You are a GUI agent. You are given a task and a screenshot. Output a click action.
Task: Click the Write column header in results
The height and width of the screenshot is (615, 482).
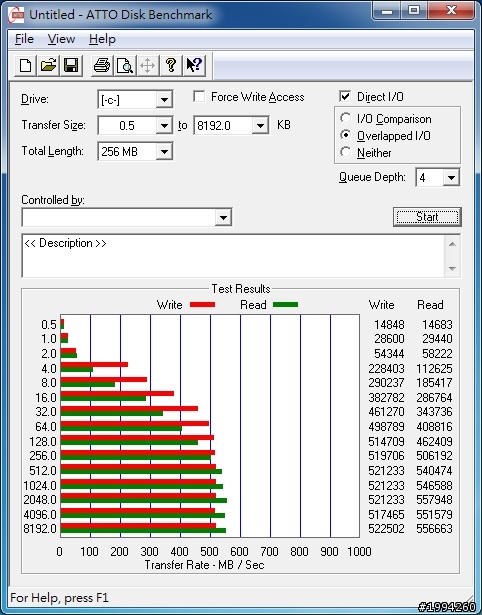(x=382, y=305)
